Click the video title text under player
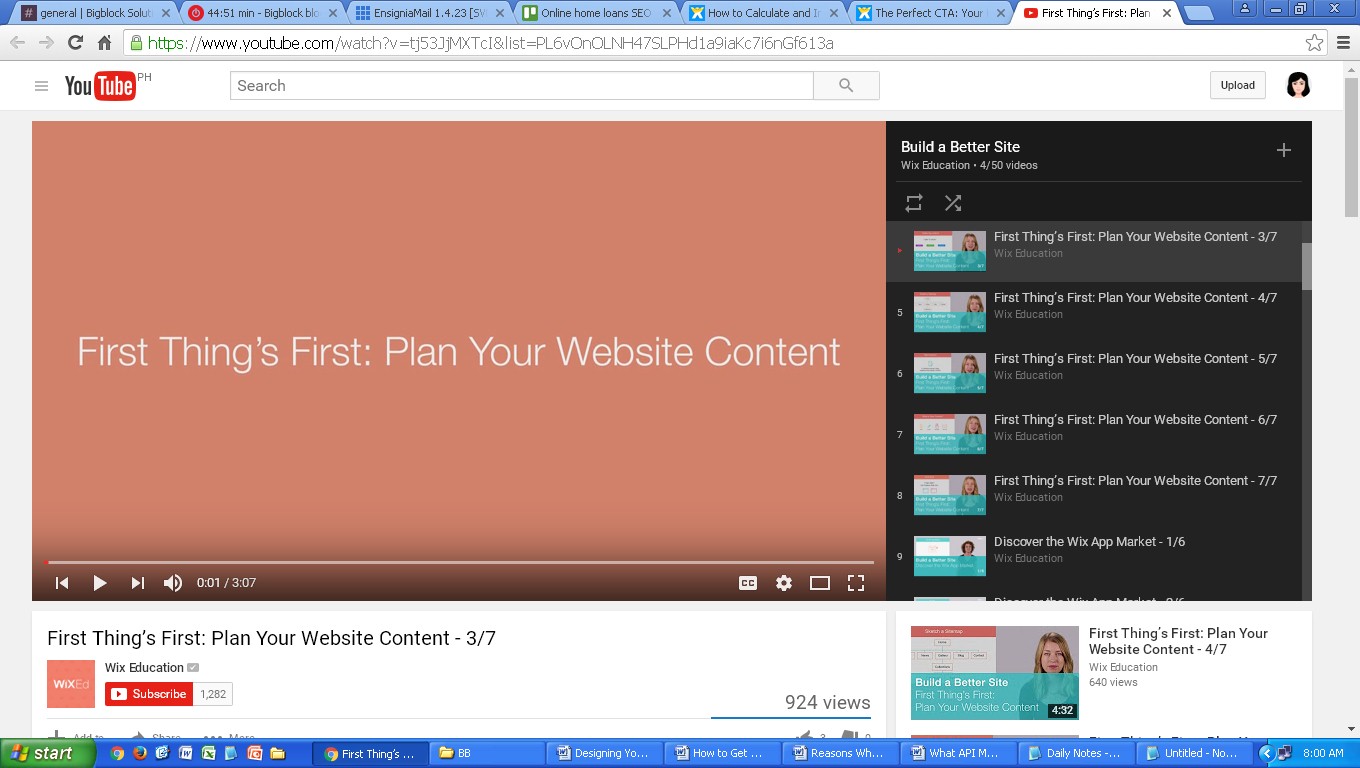Image resolution: width=1360 pixels, height=768 pixels. pos(271,638)
